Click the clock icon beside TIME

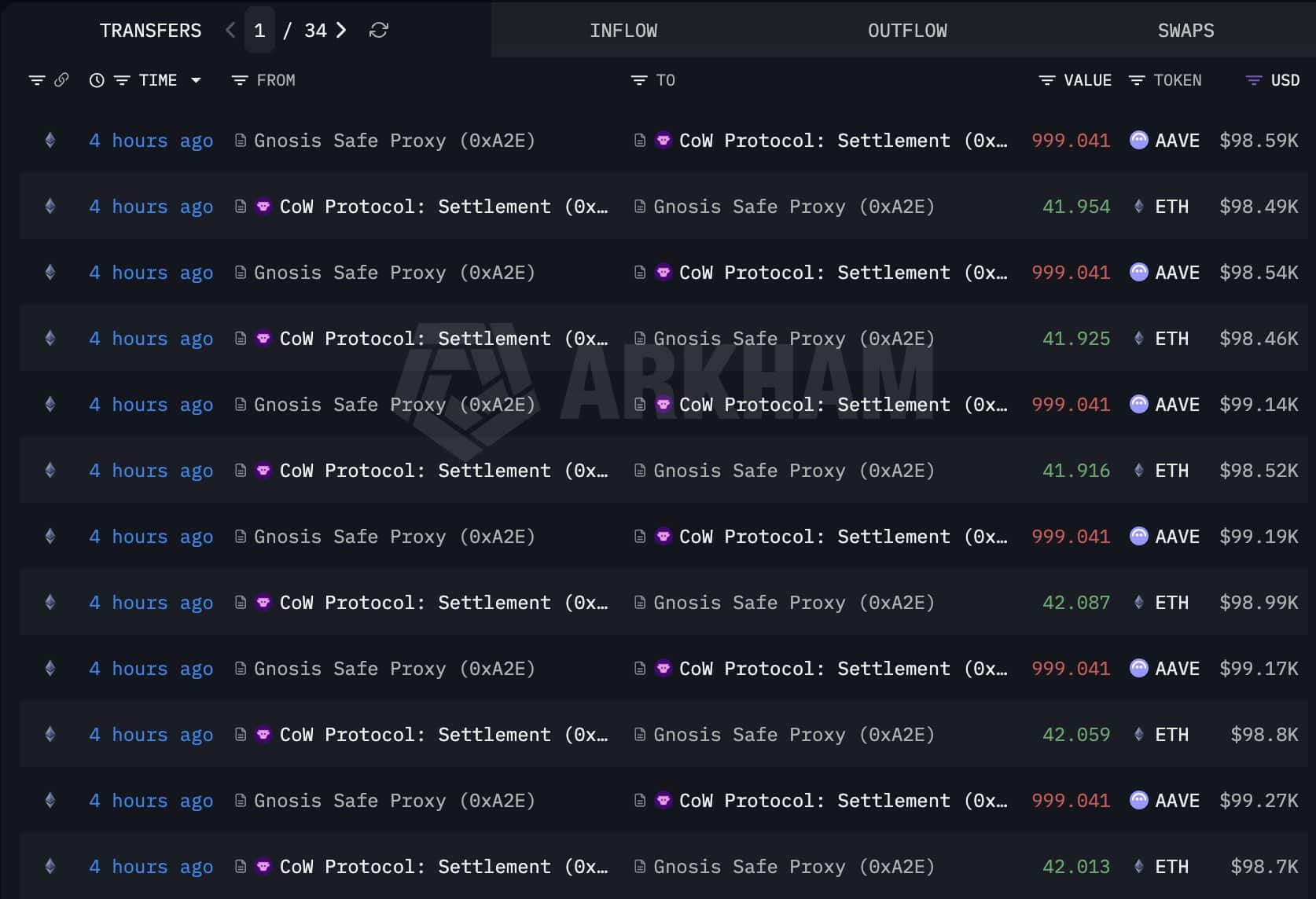97,80
